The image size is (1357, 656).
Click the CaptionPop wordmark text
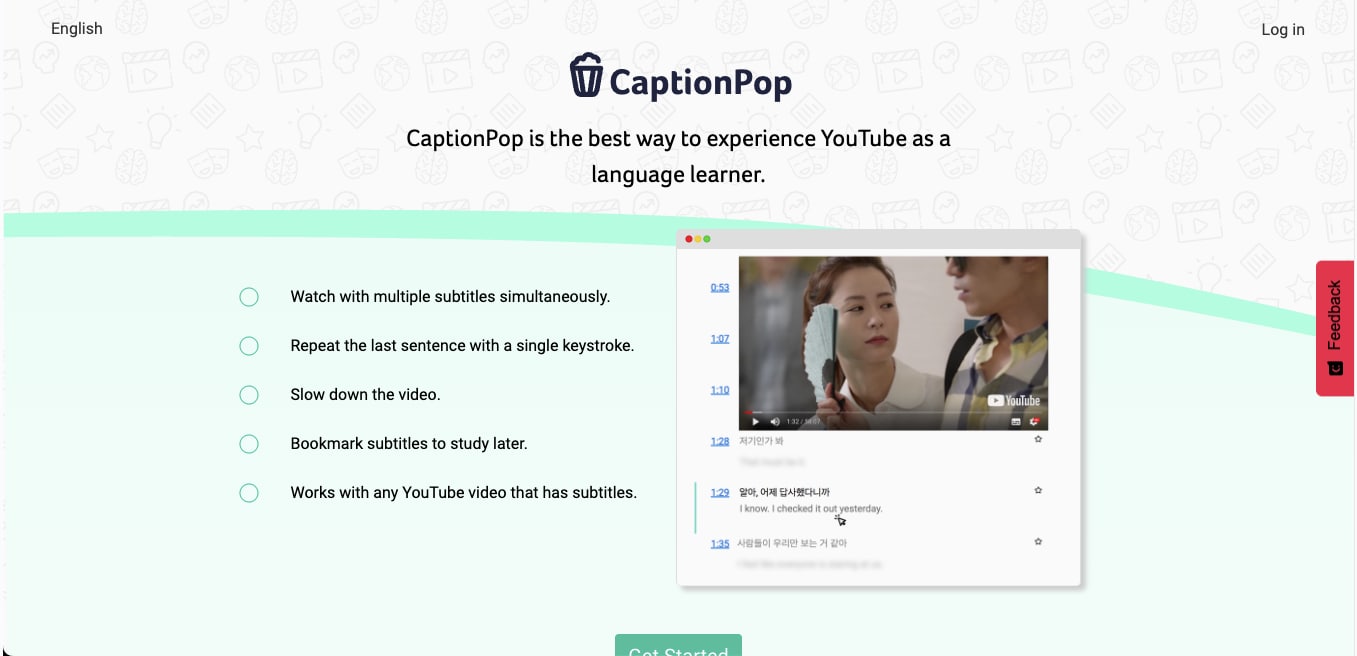pos(700,82)
